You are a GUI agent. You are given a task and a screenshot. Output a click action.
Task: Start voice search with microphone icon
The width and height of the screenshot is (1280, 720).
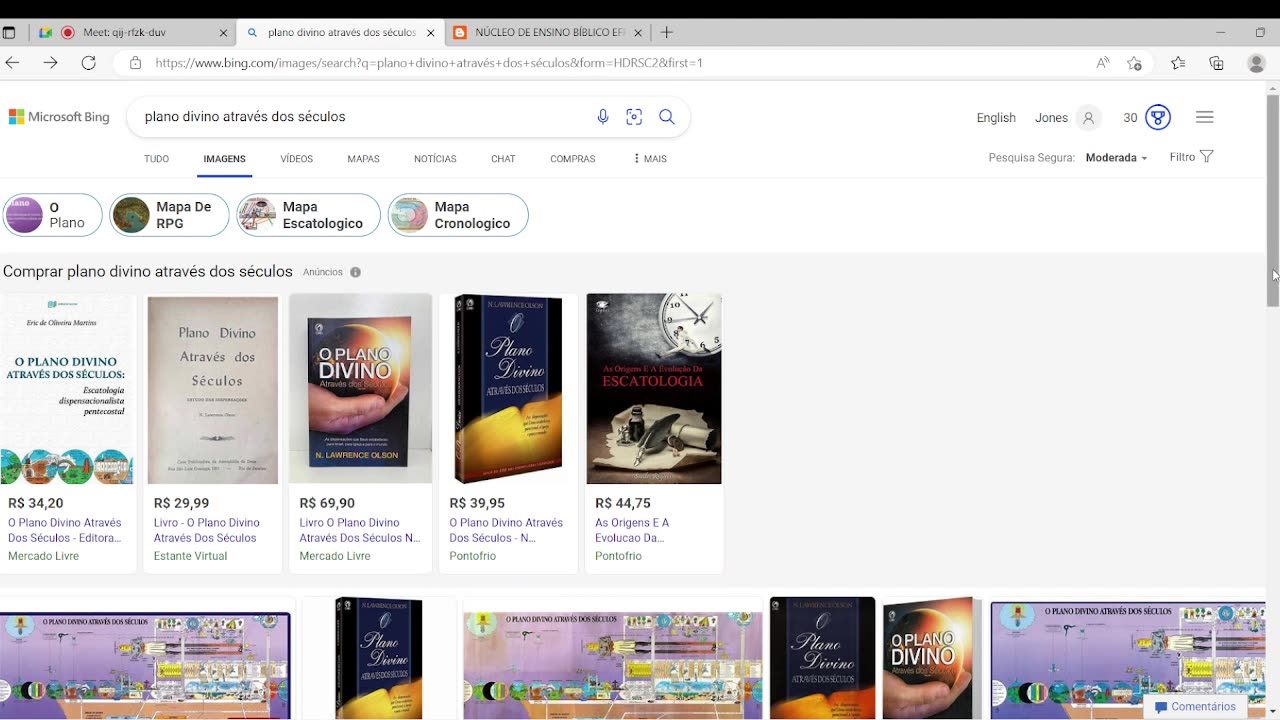tap(603, 117)
